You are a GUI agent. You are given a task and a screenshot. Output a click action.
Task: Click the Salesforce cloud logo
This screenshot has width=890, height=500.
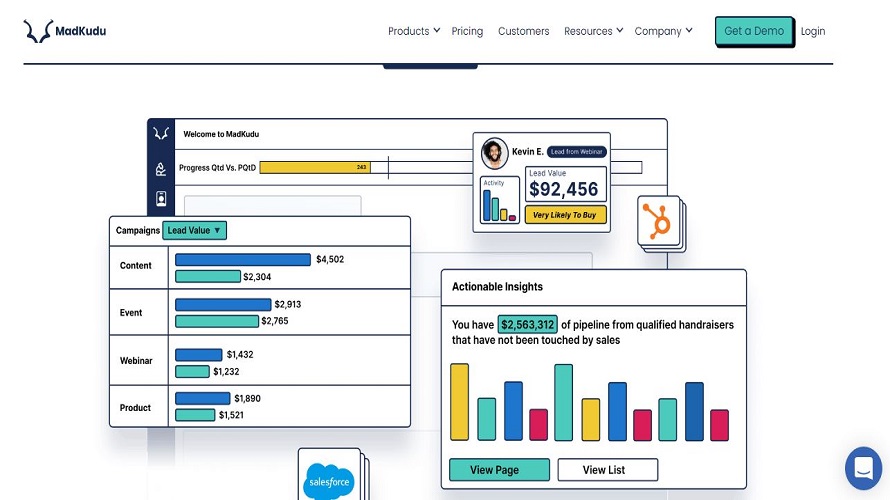point(329,482)
